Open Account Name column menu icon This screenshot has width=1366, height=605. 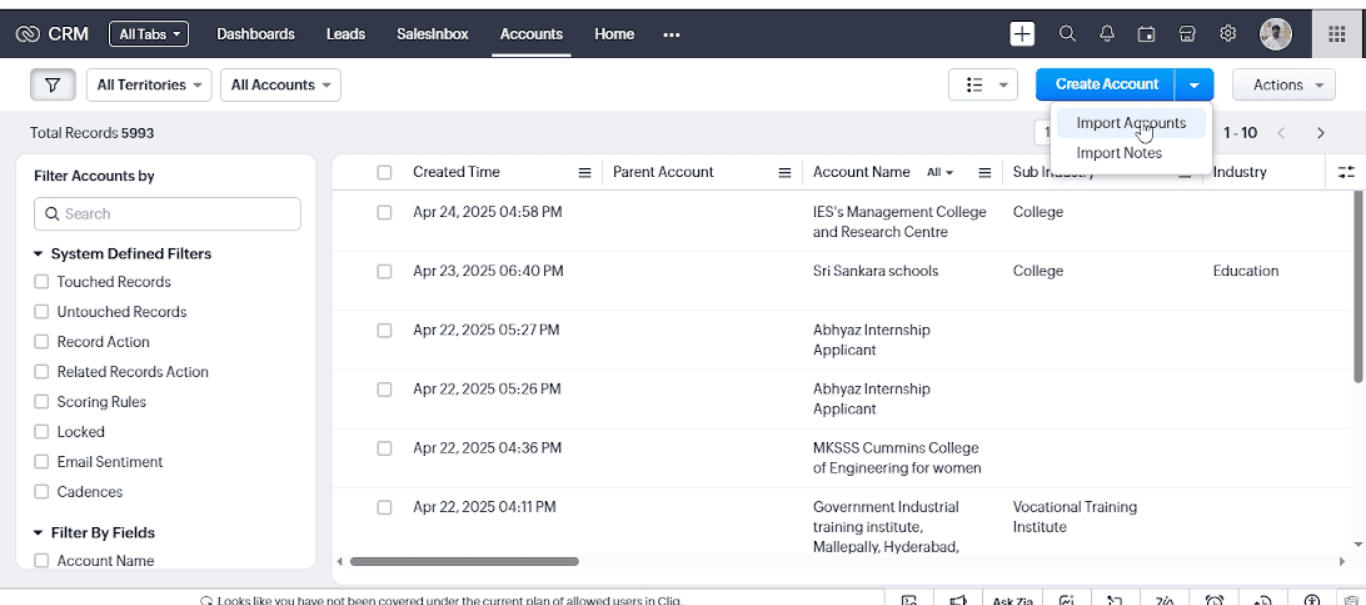(985, 172)
